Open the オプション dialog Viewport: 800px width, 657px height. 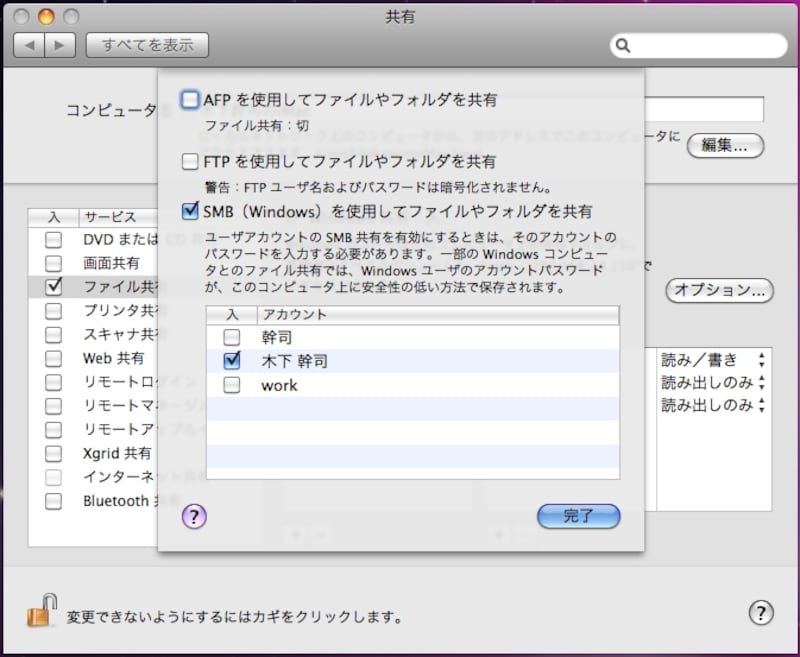(719, 292)
